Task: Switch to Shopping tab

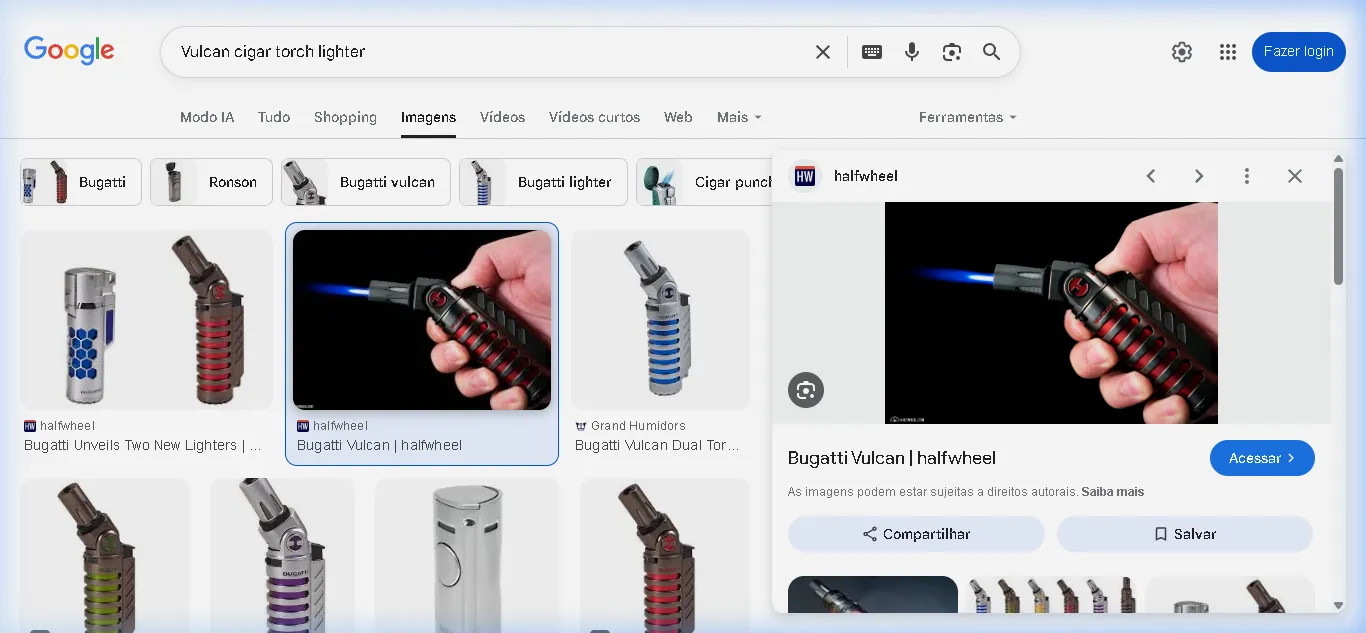Action: [345, 117]
